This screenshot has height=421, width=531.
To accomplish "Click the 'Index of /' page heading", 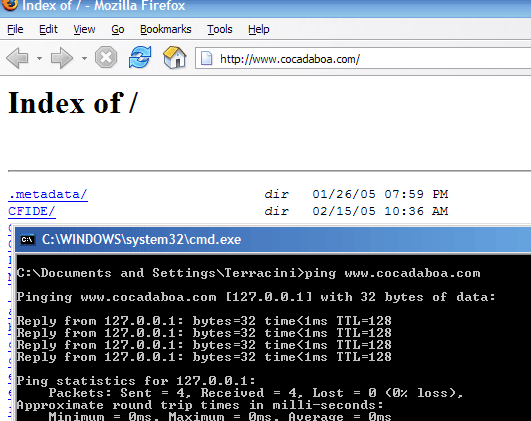I will click(73, 103).
